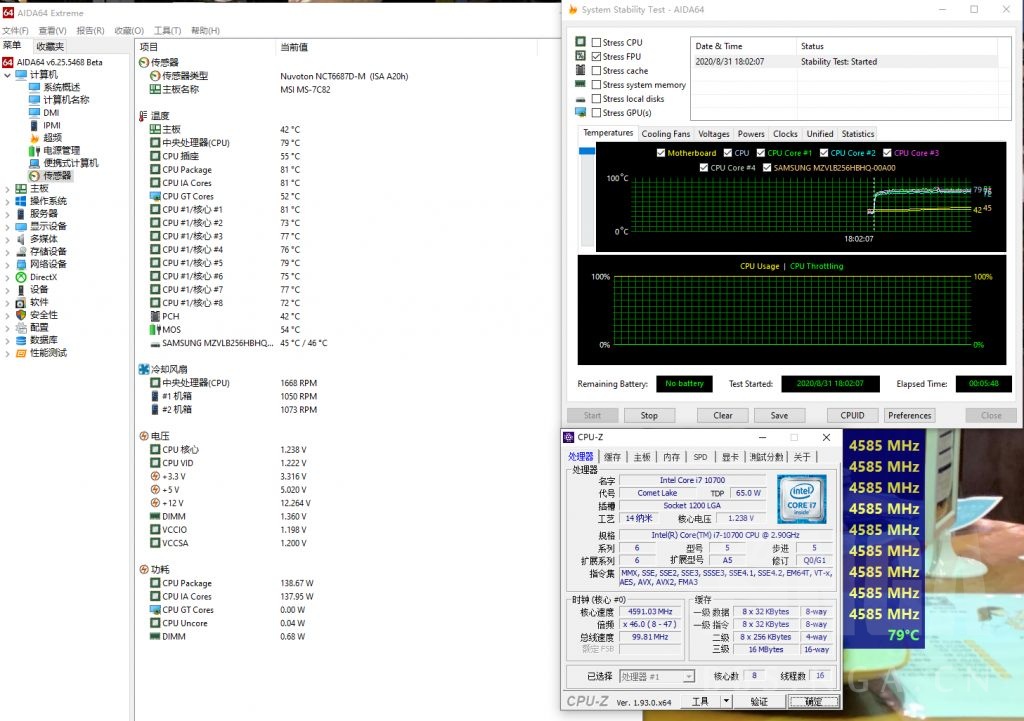Toggle the CPU Core #1 graph checkbox

[x=760, y=153]
